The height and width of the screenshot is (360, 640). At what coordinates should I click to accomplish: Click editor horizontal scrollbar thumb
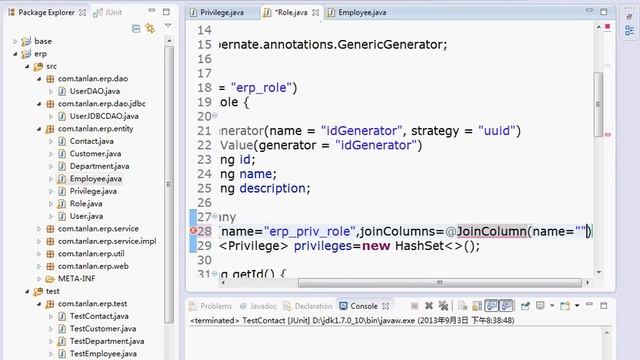coord(440,283)
